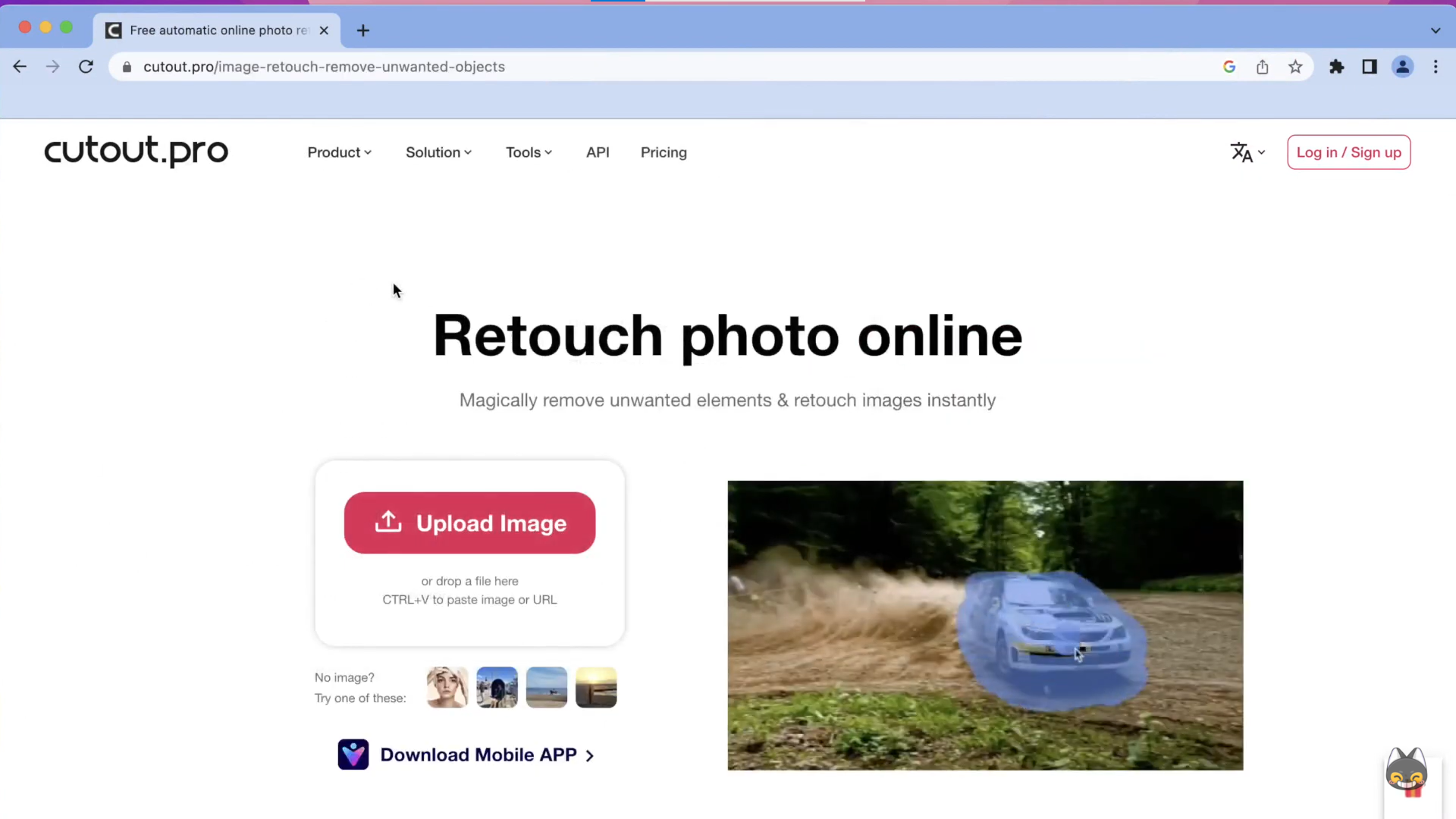This screenshot has height=819, width=1456.
Task: Expand the Solution dropdown menu
Action: (438, 152)
